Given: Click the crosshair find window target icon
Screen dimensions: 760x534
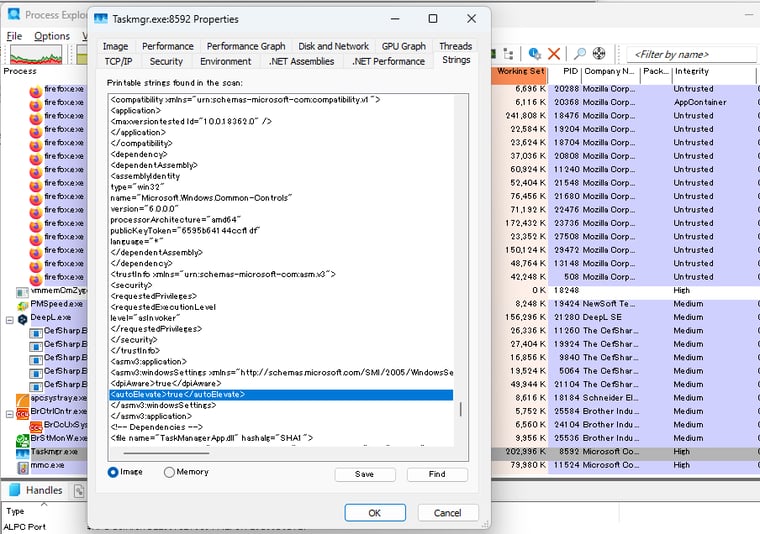Looking at the screenshot, I should (x=599, y=53).
